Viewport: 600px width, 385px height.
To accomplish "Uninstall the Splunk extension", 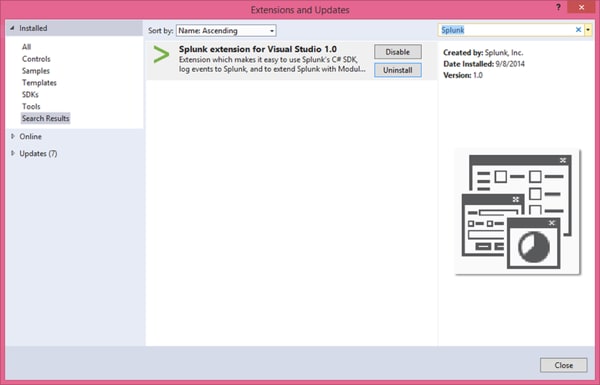I will click(398, 70).
